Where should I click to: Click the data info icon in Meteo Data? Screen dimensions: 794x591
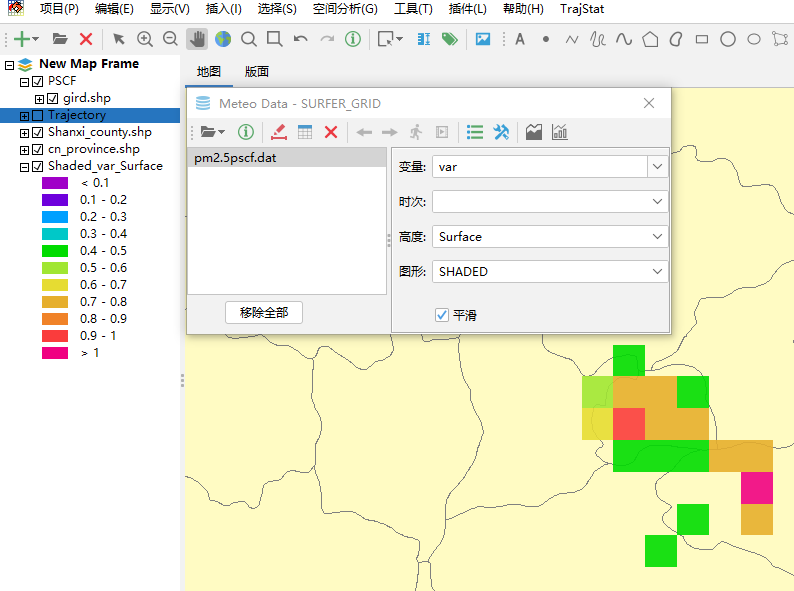pos(245,132)
